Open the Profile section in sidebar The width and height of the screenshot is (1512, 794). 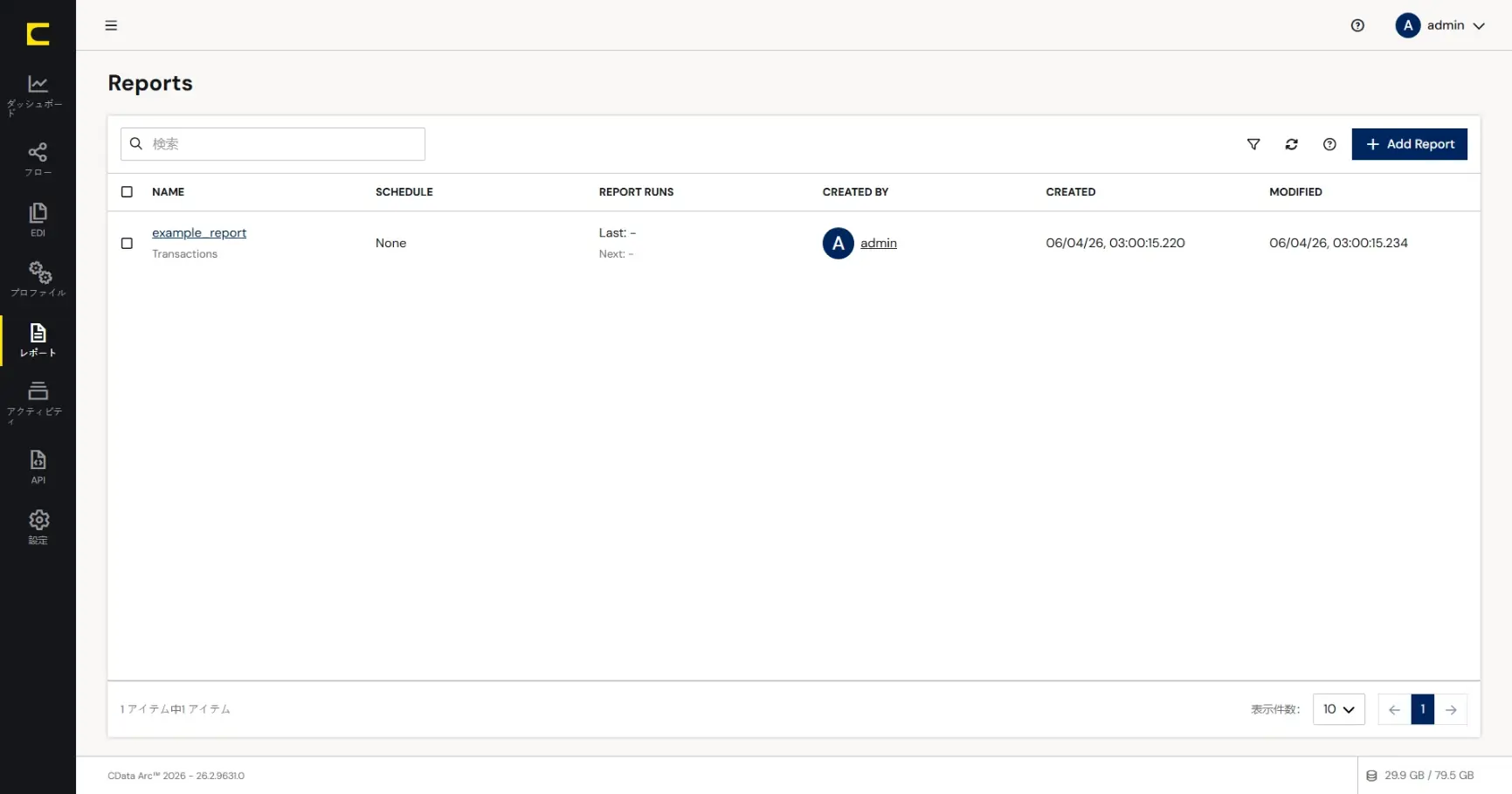(38, 280)
